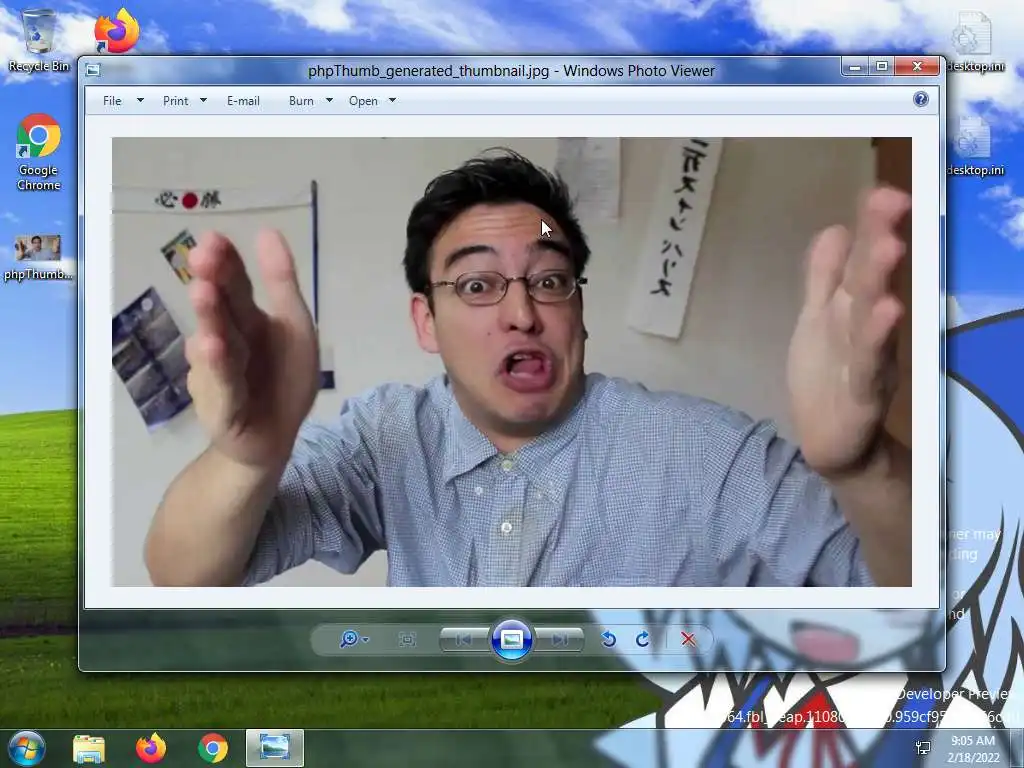
Task: Open the zoom slider dropdown arrow
Action: (x=365, y=639)
